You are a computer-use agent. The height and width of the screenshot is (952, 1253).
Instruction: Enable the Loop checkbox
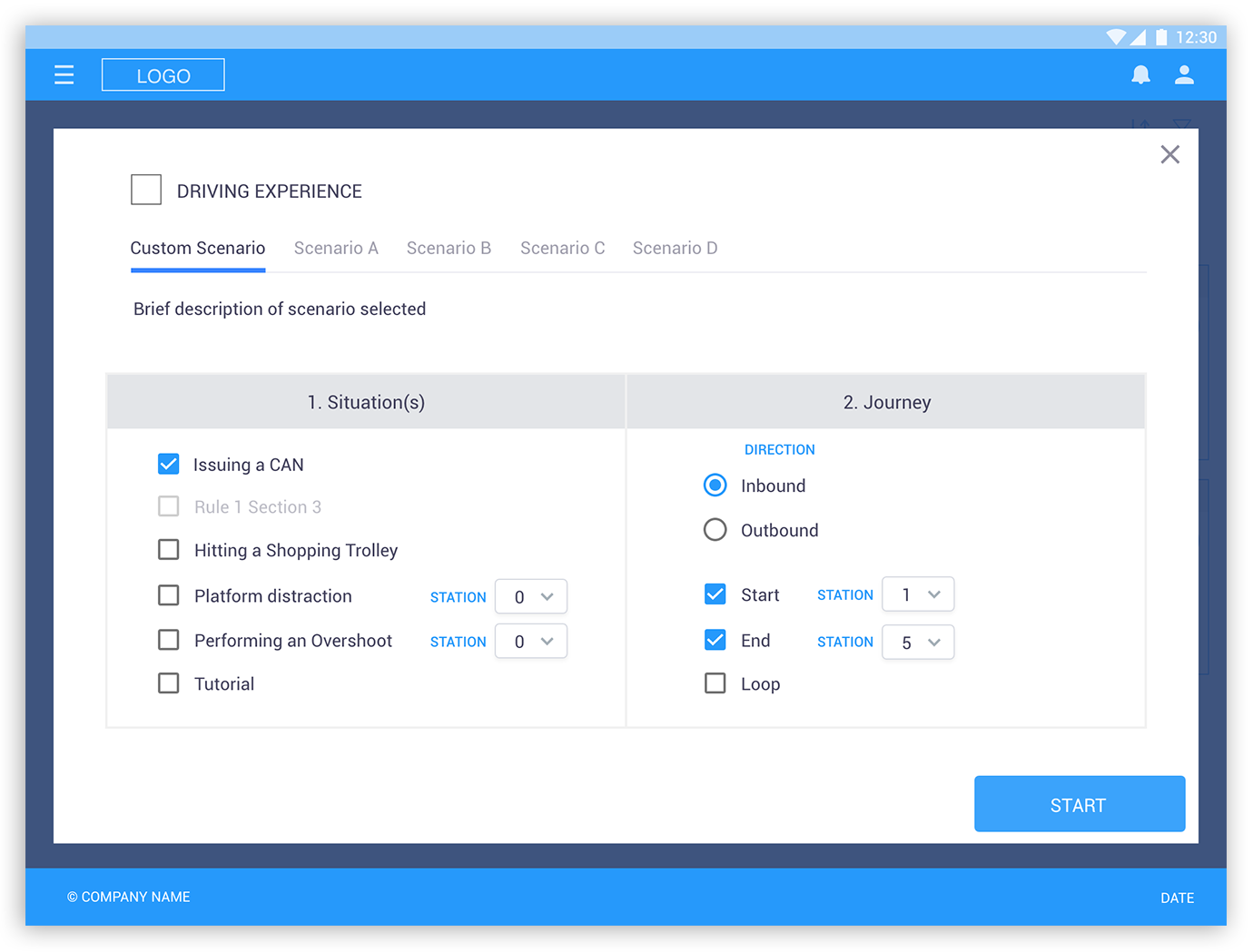[715, 683]
